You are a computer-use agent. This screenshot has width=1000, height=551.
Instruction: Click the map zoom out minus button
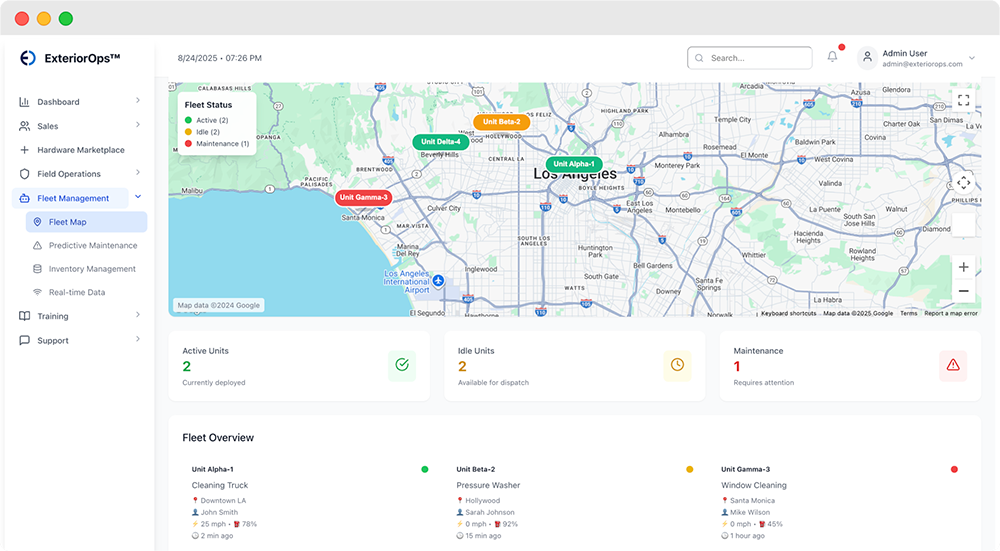coord(963,291)
